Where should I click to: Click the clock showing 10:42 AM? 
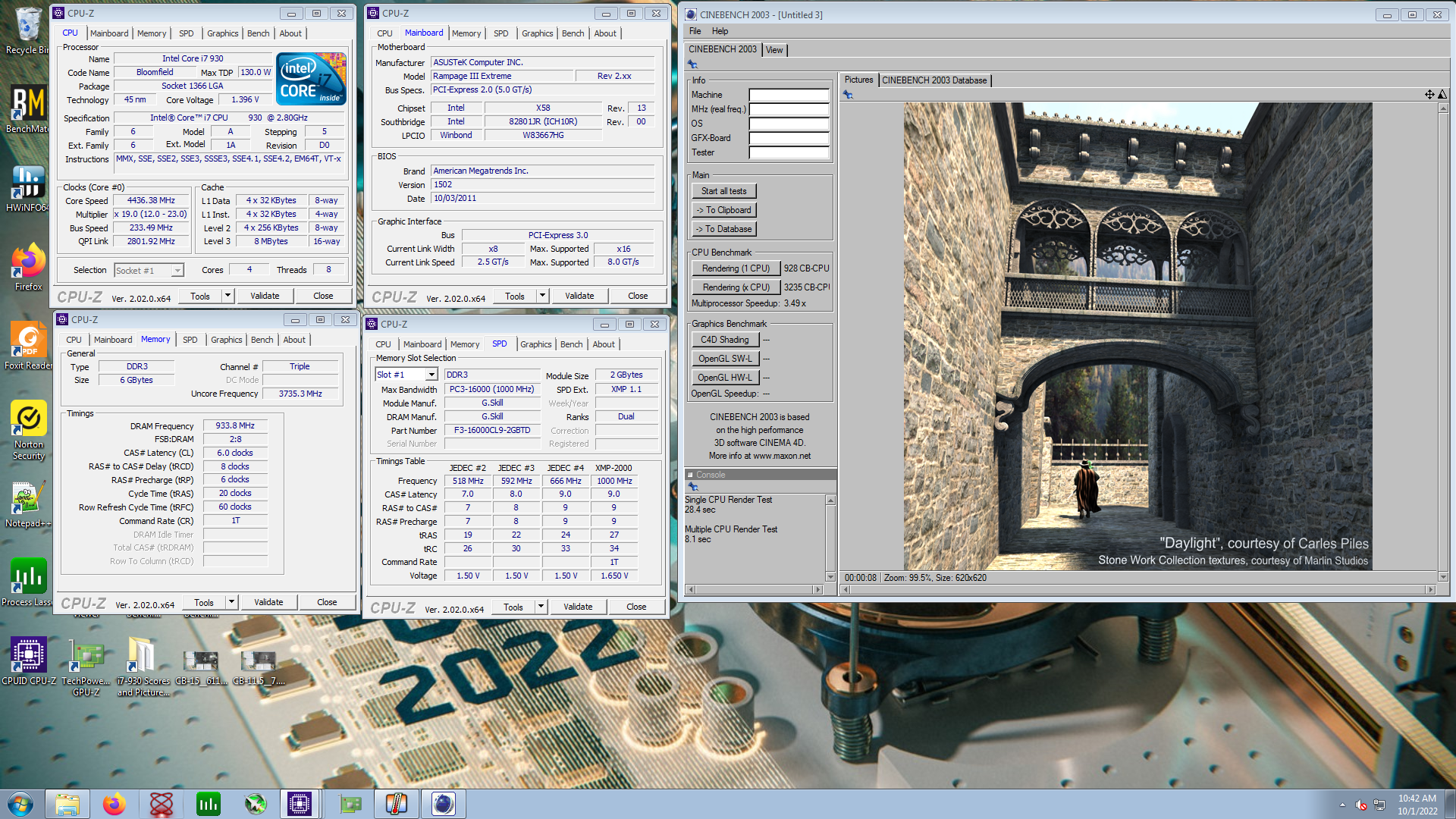point(1417,799)
